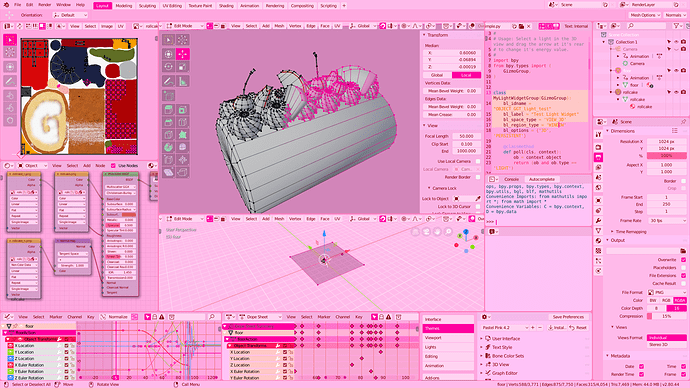Viewport: 690px width, 388px height.
Task: Select the Shear tool
Action: tap(169, 173)
